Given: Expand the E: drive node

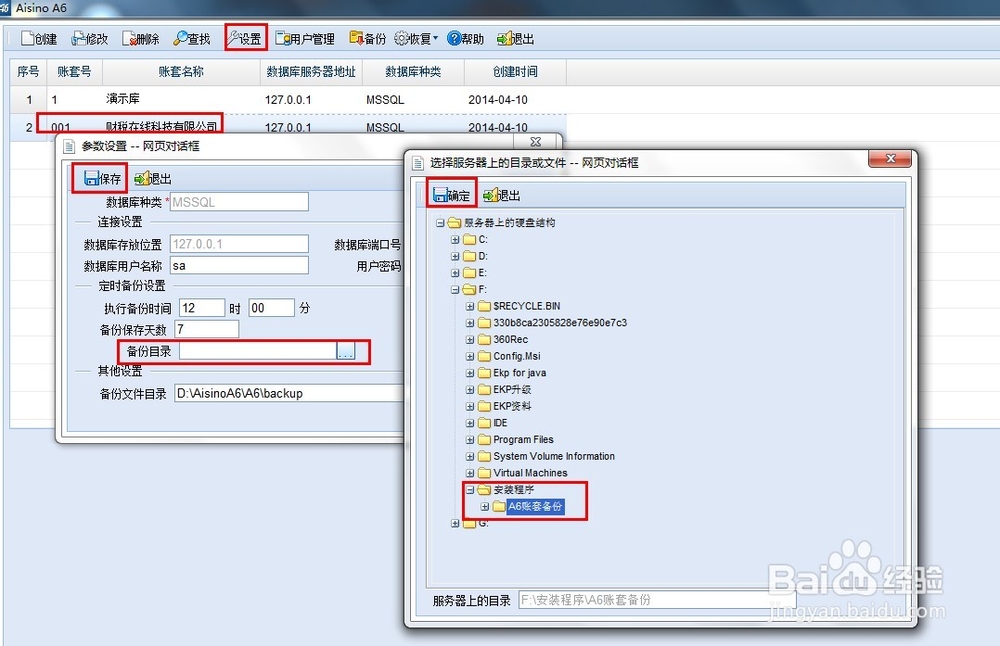Looking at the screenshot, I should click(455, 273).
